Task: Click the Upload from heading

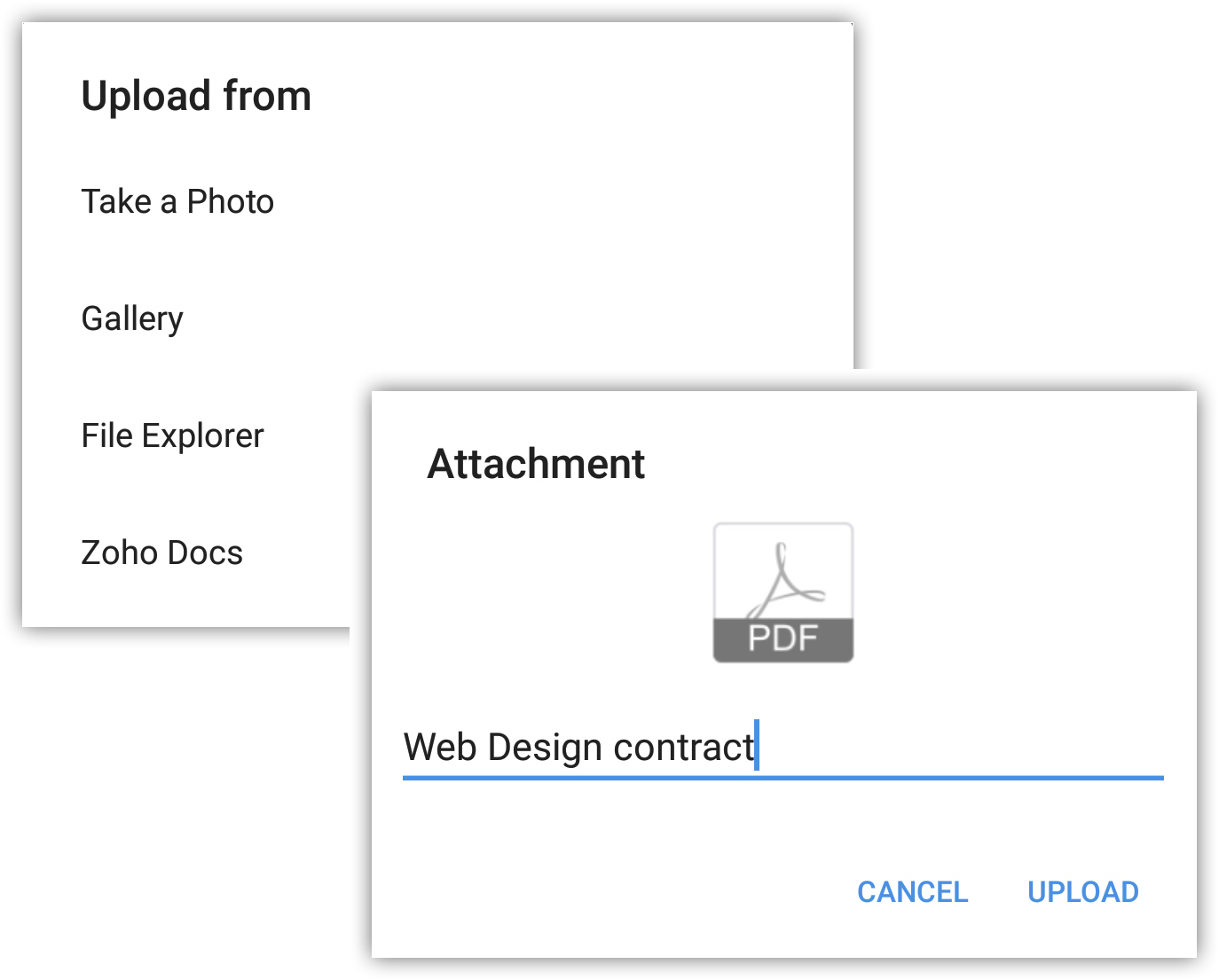Action: pyautogui.click(x=196, y=96)
